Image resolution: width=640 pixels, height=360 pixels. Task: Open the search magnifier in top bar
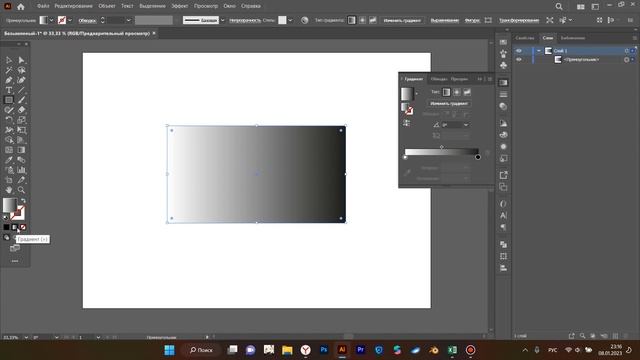coord(559,7)
